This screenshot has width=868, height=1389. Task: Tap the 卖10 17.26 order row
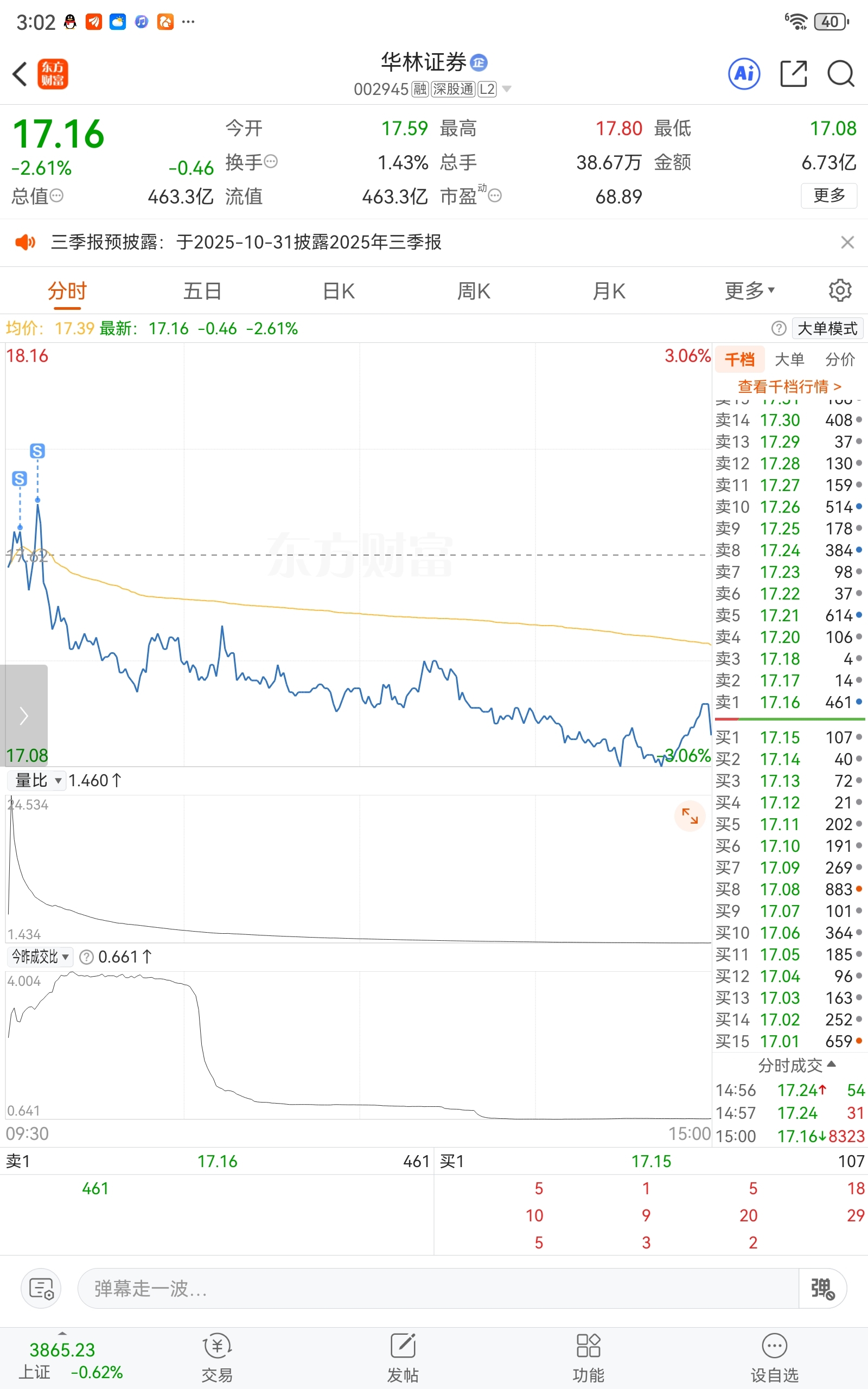pos(789,507)
